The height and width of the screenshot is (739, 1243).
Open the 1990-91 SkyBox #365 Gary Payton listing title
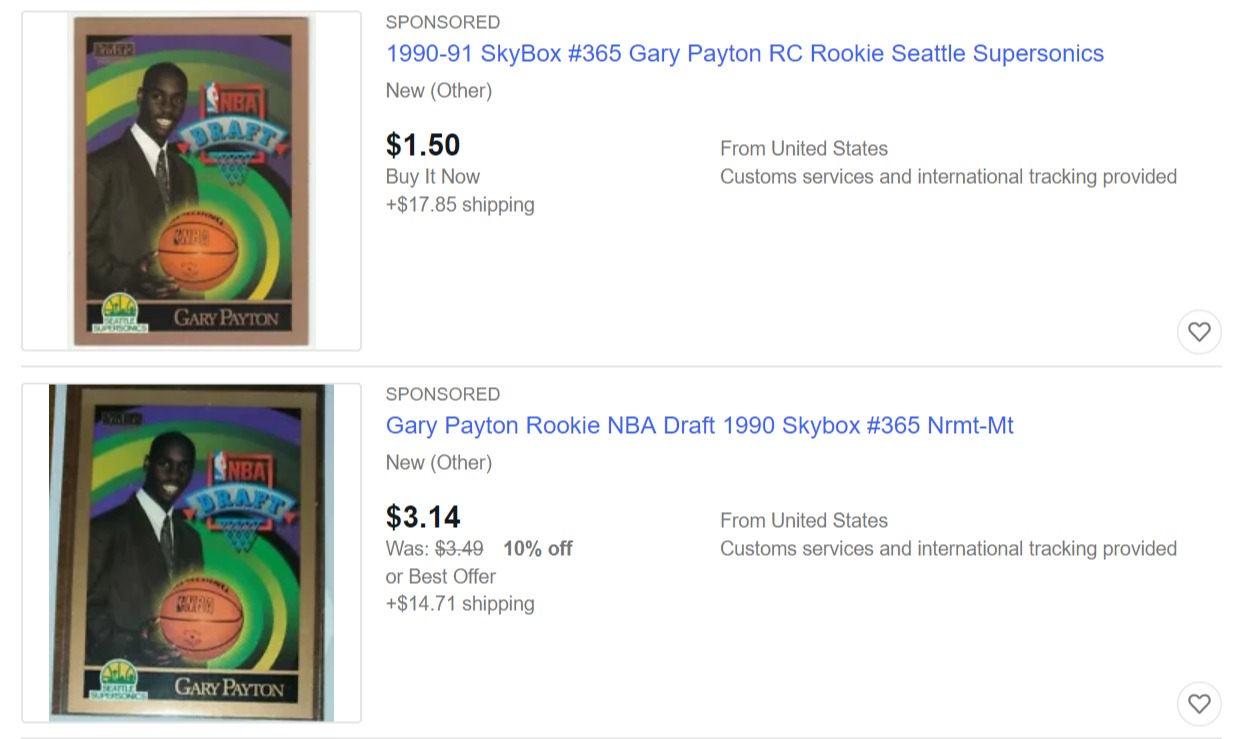pos(744,54)
